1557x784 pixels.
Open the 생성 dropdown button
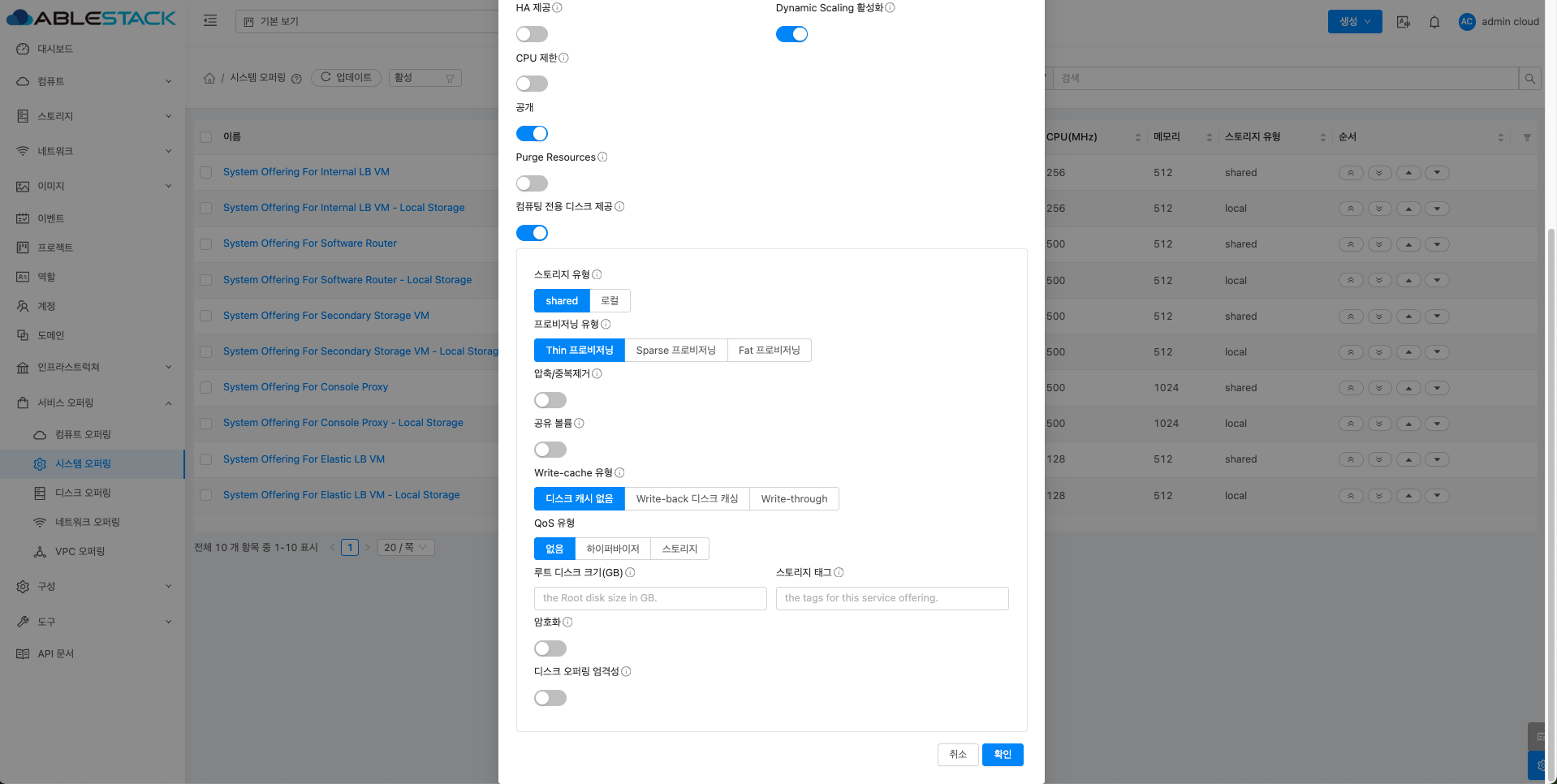point(1354,22)
